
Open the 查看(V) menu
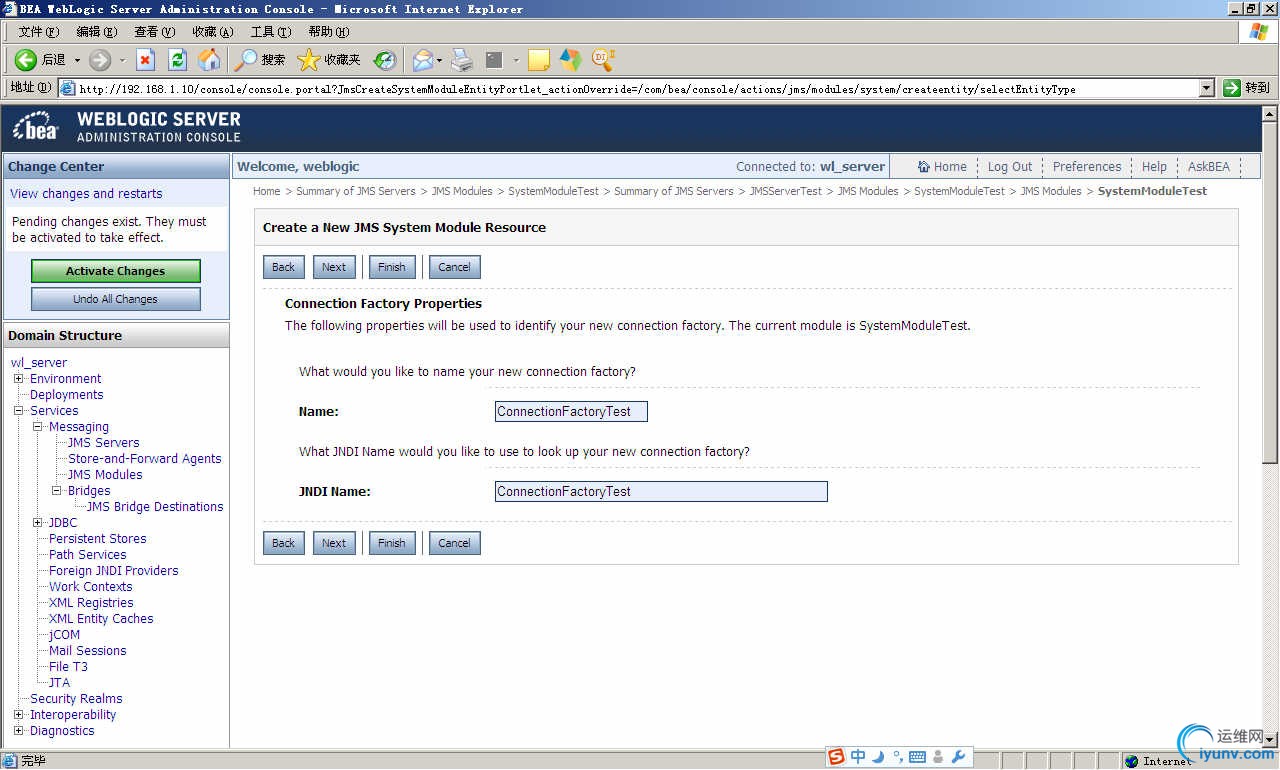point(154,32)
